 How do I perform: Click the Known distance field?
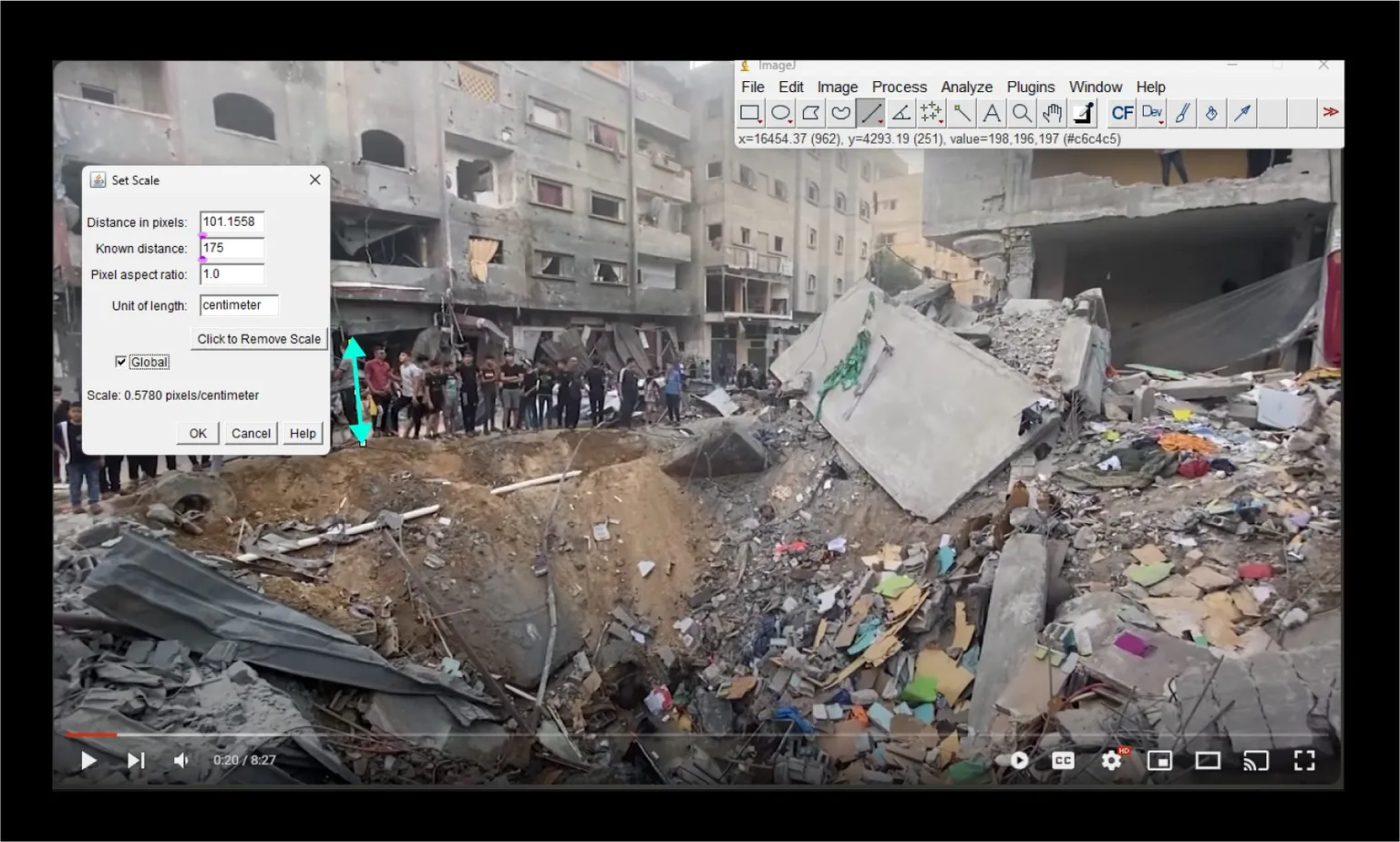click(x=232, y=248)
